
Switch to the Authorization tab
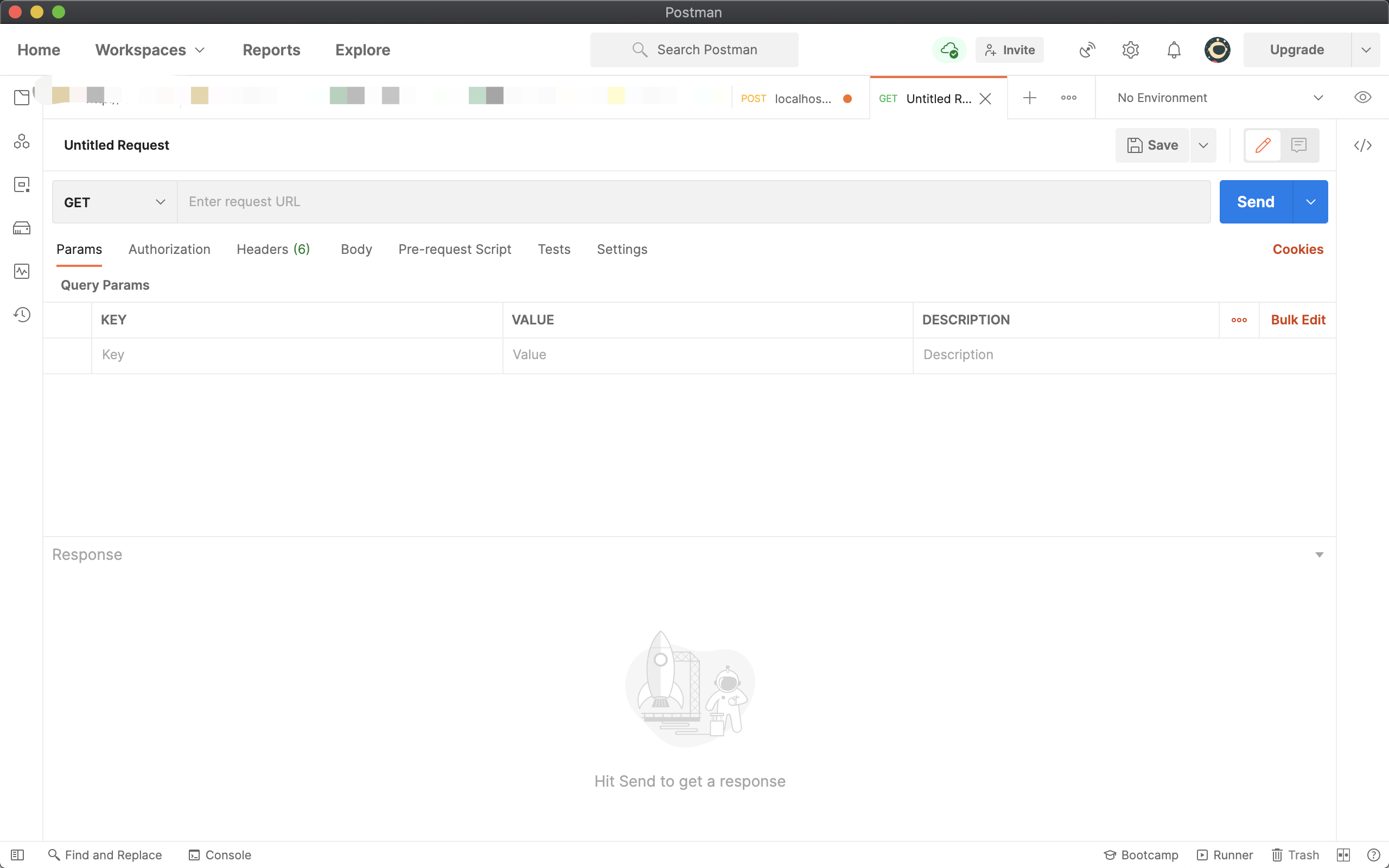point(169,249)
